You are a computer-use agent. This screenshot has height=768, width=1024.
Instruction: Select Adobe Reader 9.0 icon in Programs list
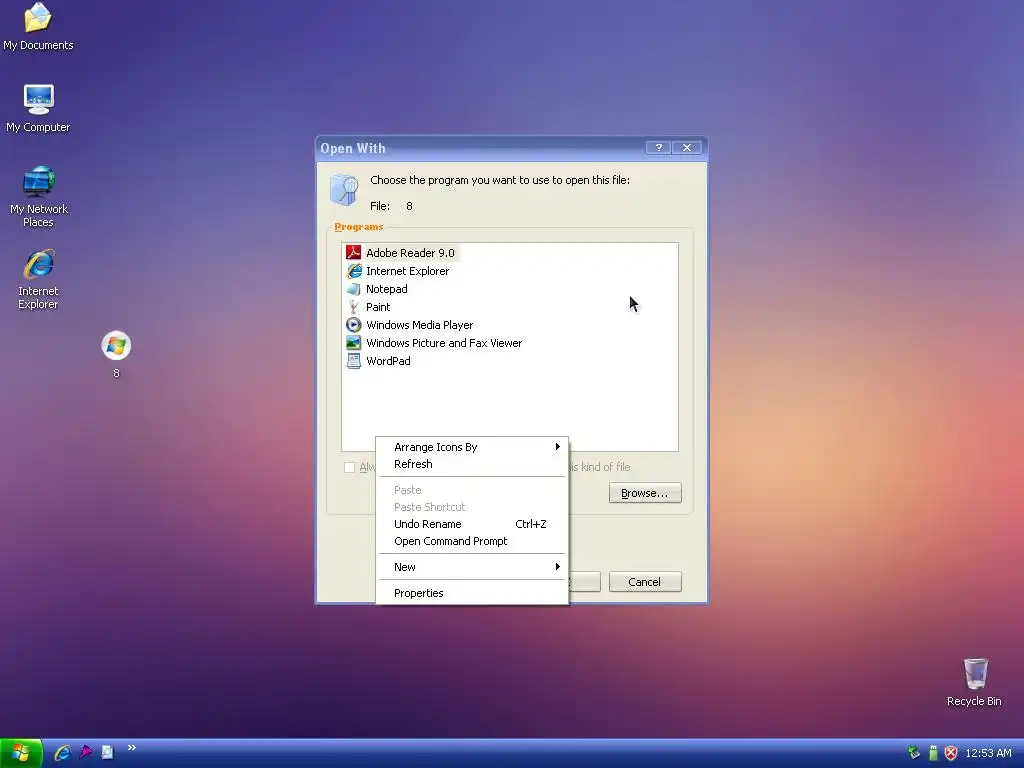coord(353,253)
